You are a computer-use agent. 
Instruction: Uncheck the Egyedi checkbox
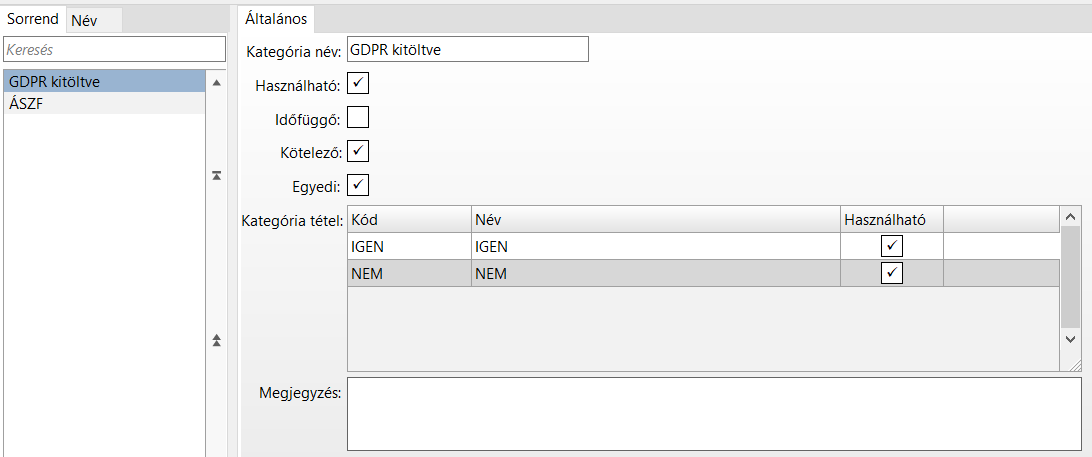pos(358,185)
